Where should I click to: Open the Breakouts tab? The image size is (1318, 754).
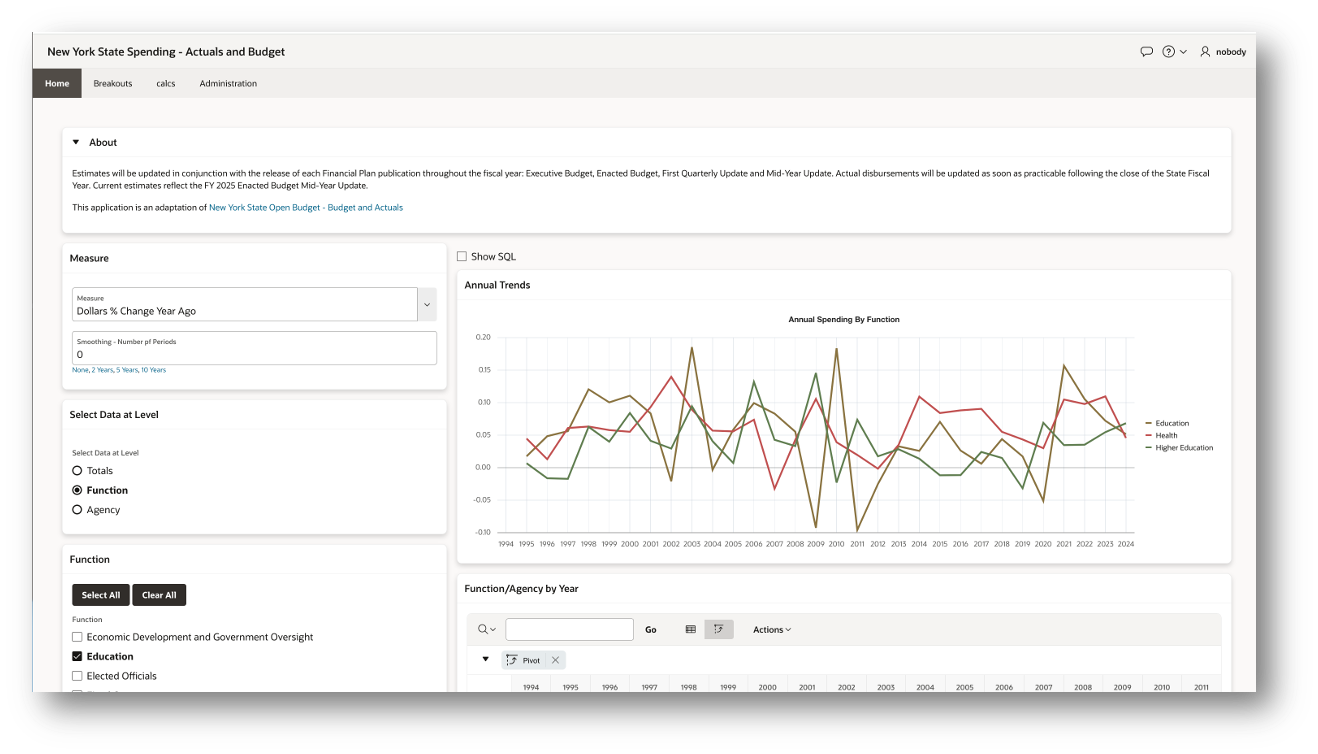113,83
